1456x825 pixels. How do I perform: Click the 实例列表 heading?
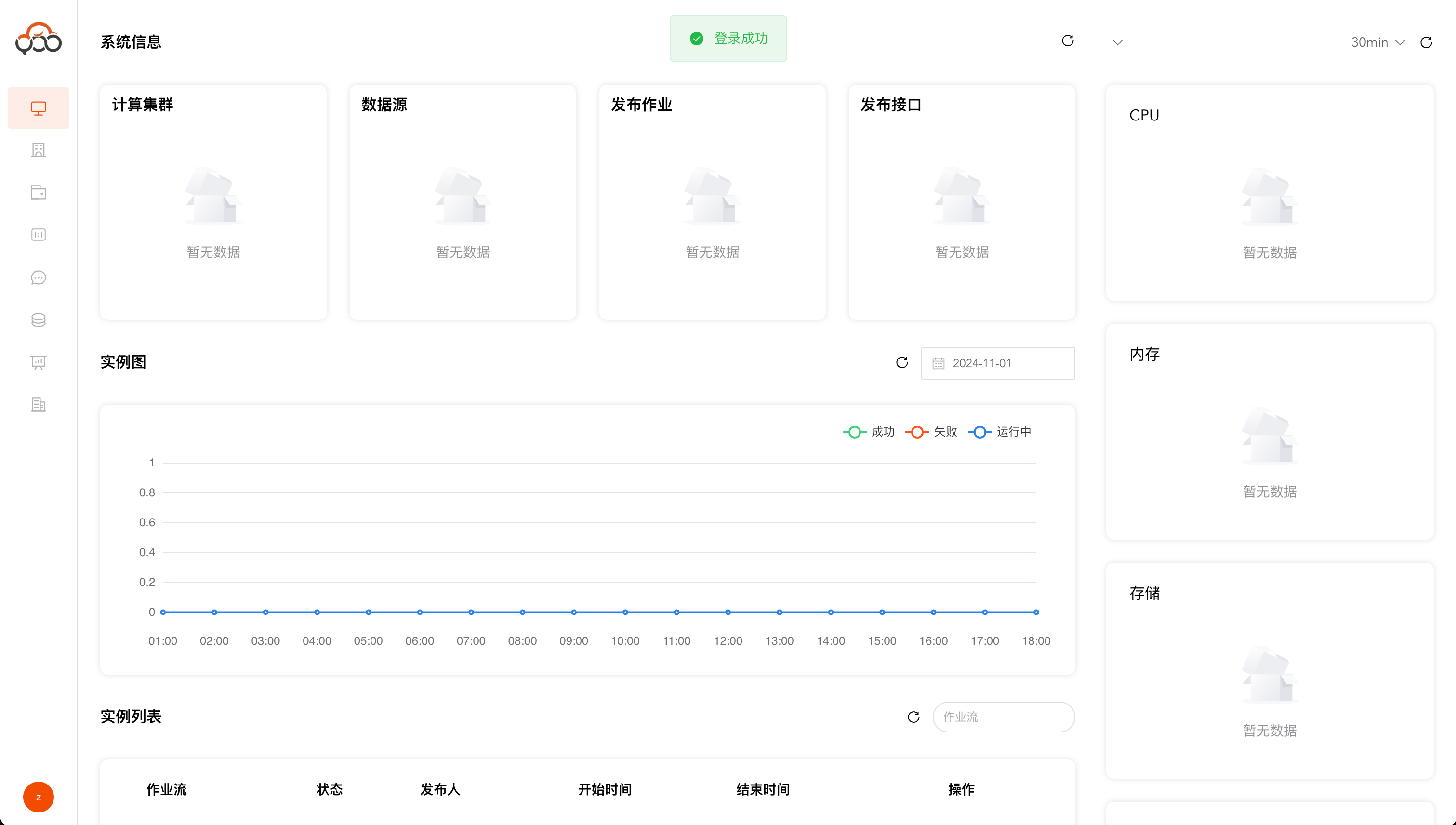tap(131, 717)
